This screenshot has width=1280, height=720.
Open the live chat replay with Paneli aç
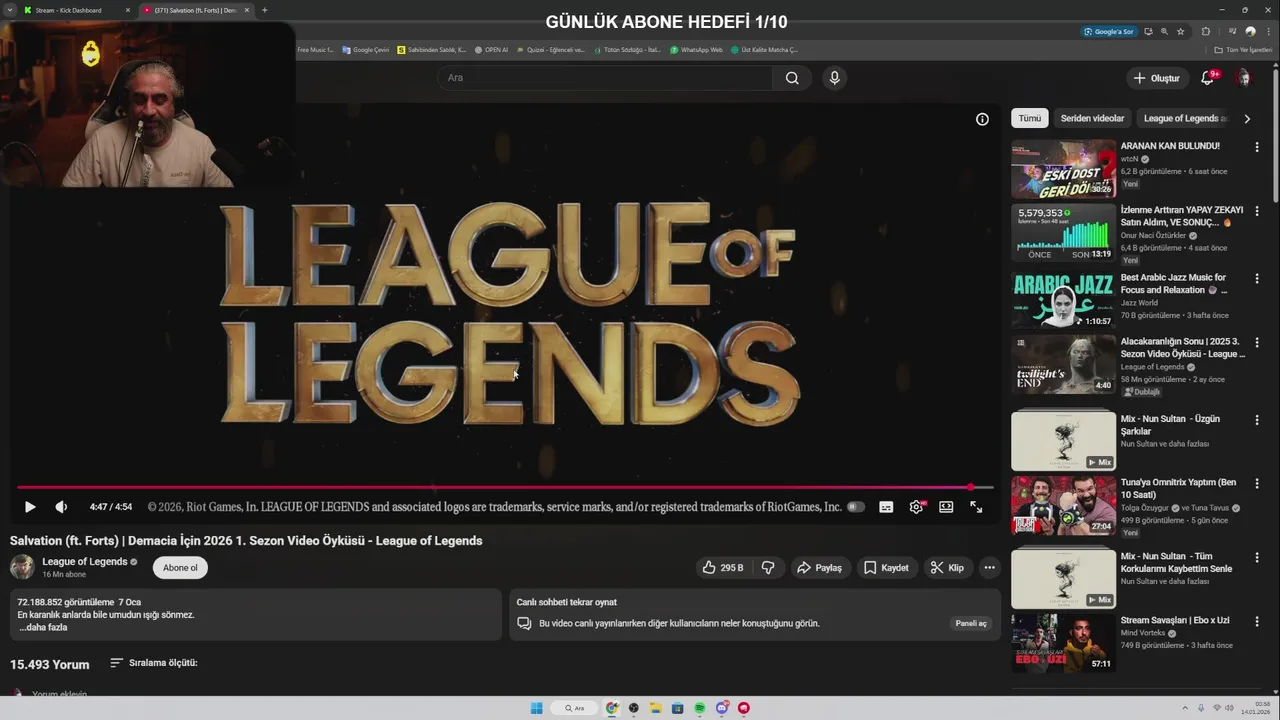pyautogui.click(x=971, y=623)
